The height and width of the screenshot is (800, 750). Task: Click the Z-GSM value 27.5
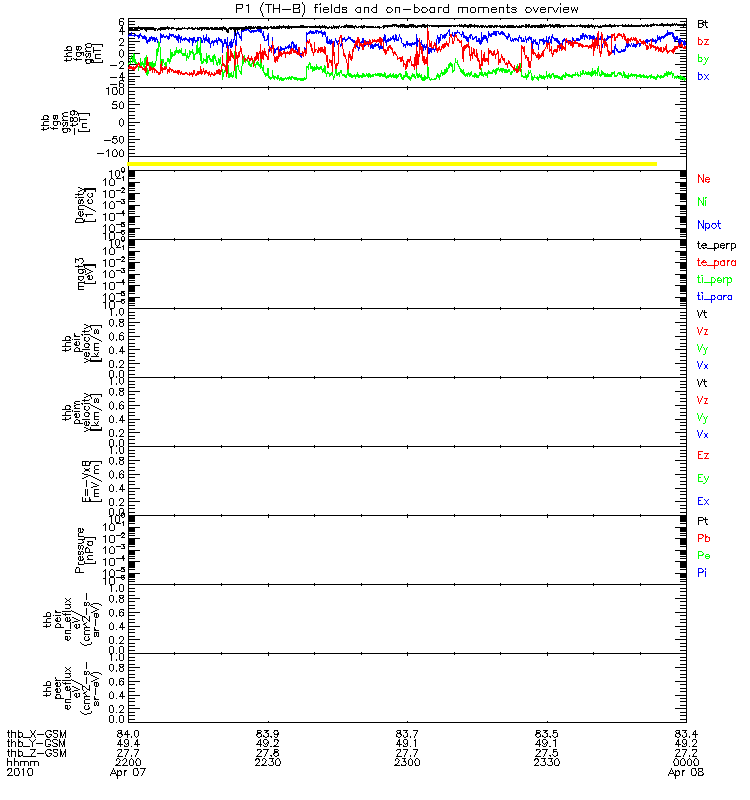[547, 753]
